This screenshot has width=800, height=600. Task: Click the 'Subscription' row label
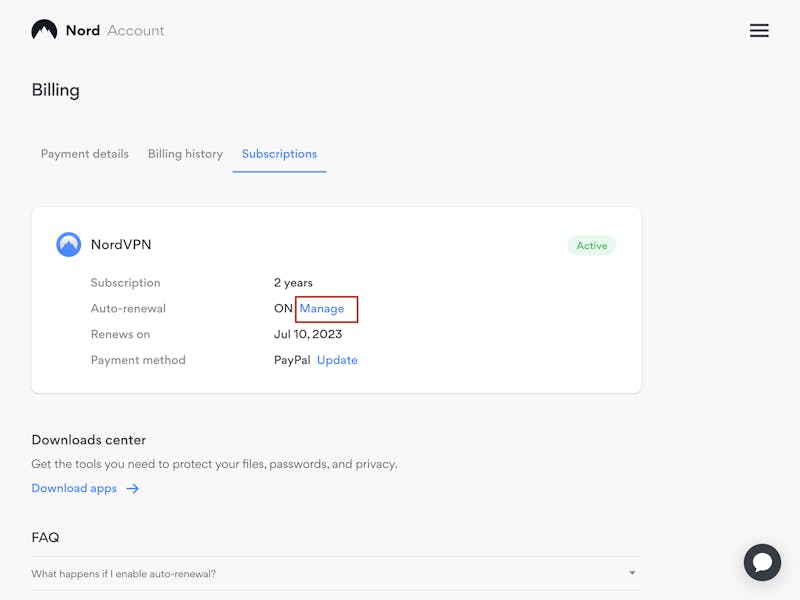point(126,283)
